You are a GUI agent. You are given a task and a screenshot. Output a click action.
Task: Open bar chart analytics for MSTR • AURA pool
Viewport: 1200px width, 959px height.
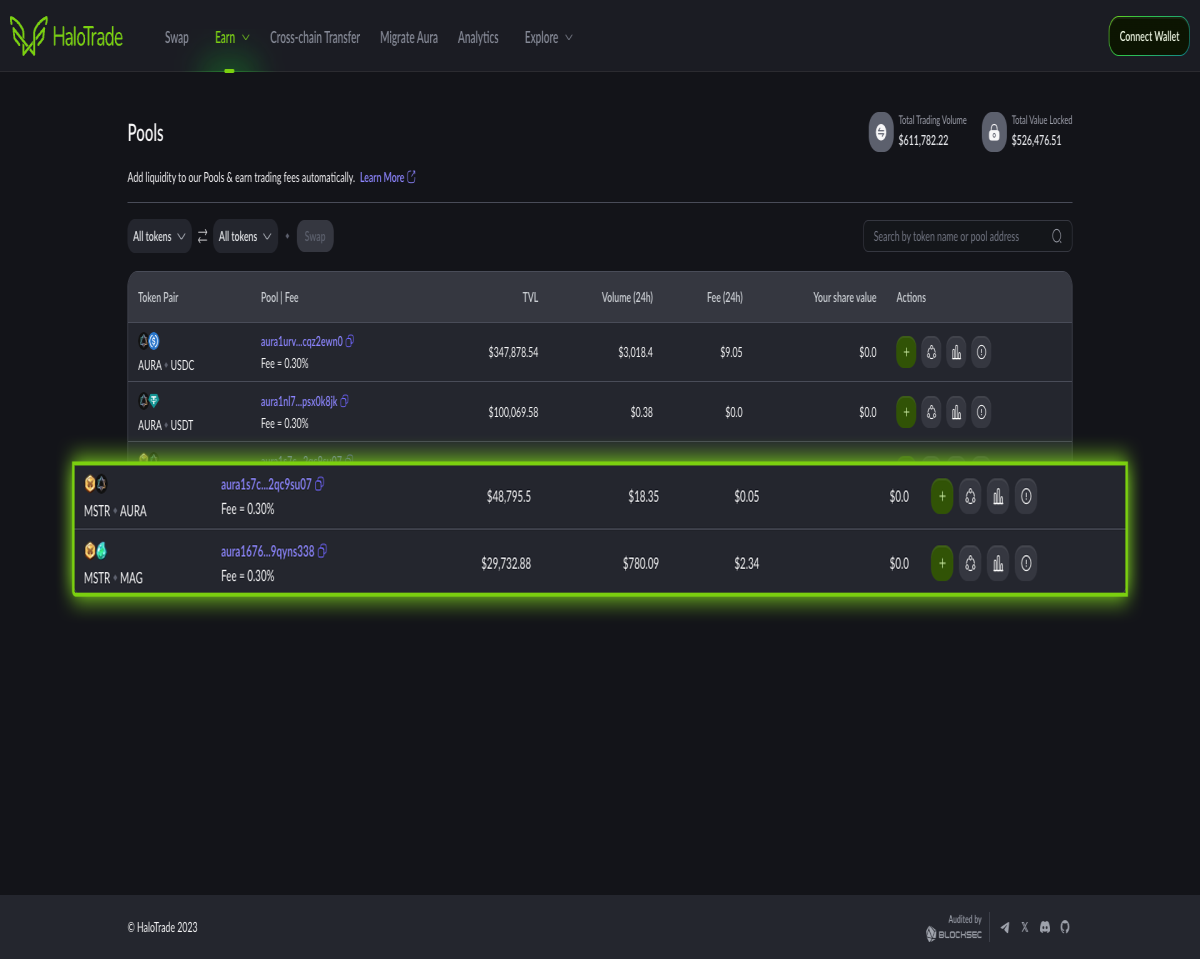pyautogui.click(x=998, y=496)
